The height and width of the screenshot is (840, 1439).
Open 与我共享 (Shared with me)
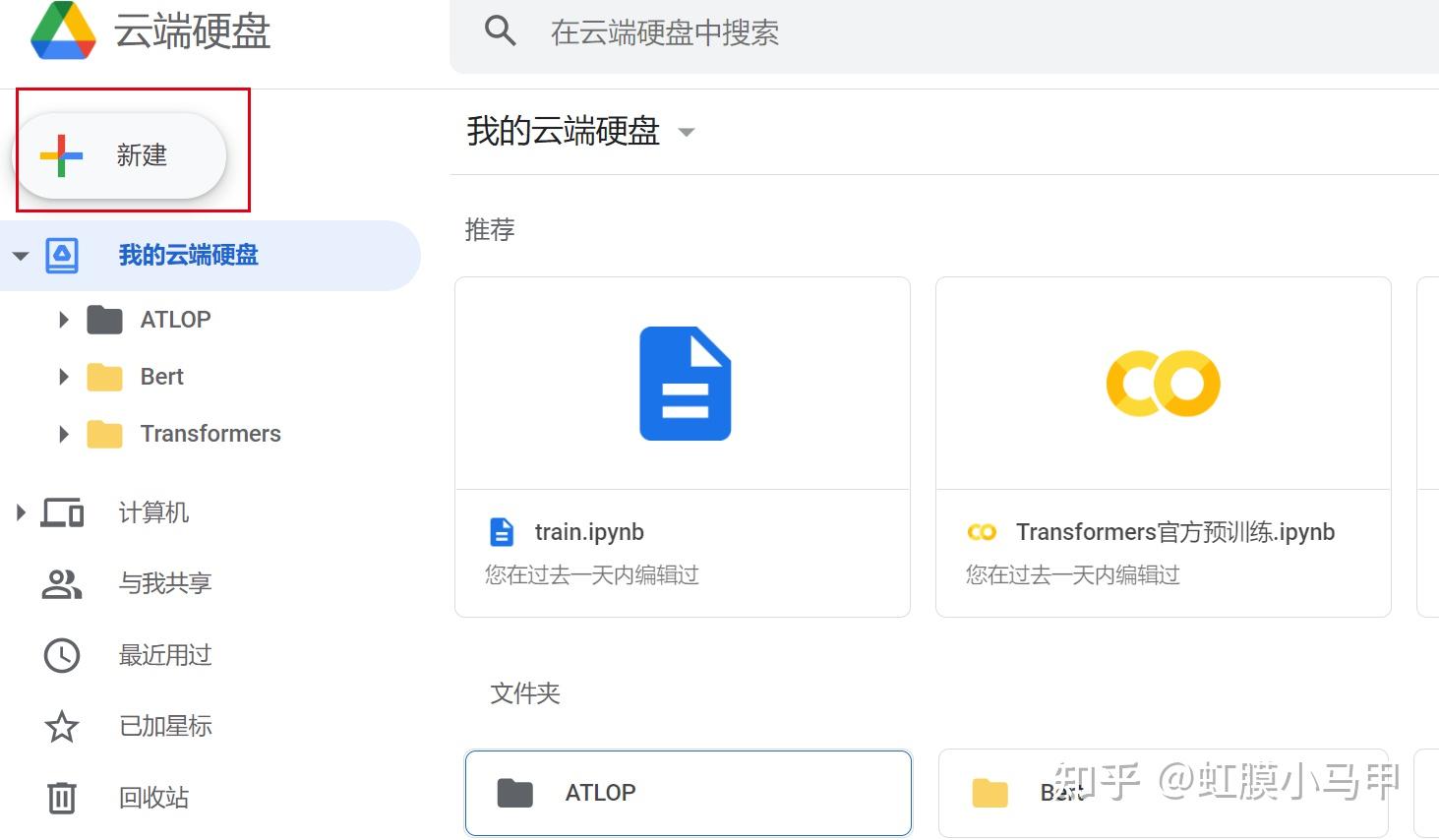pyautogui.click(x=165, y=583)
